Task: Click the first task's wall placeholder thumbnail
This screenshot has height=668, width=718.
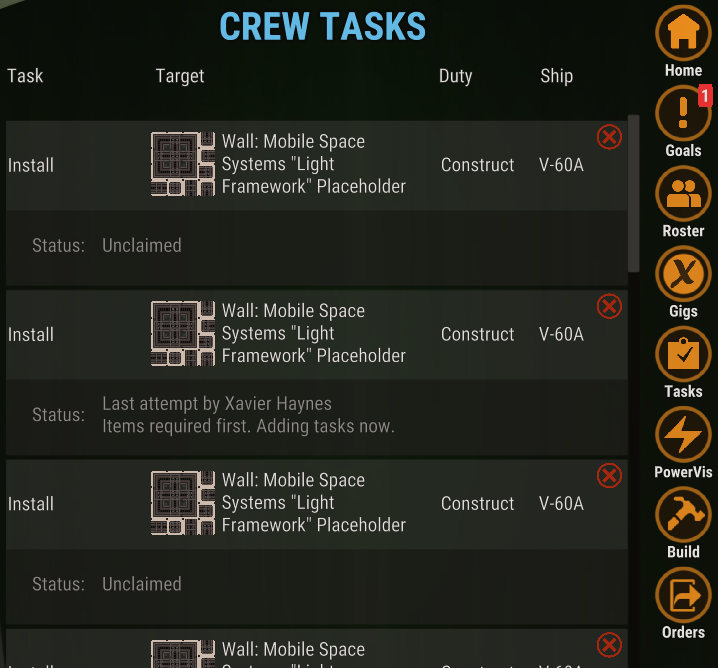Action: [x=183, y=164]
